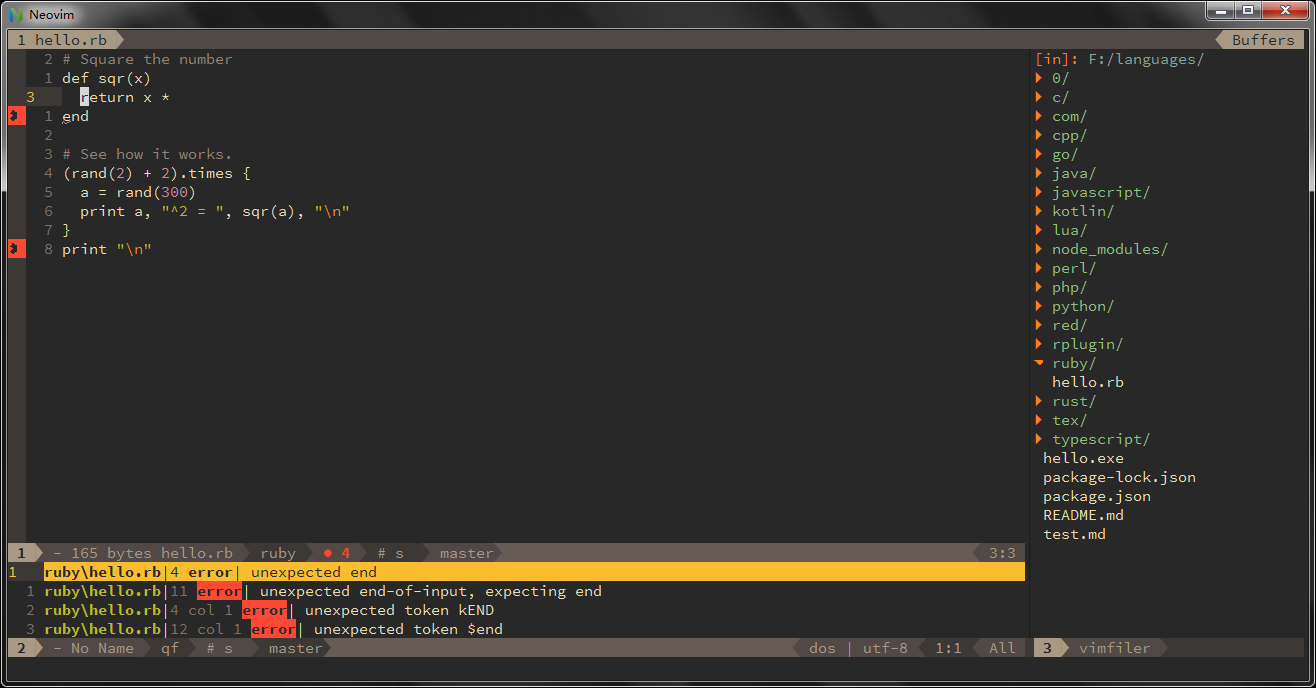Click the red error count indicator in statusline

pos(336,553)
